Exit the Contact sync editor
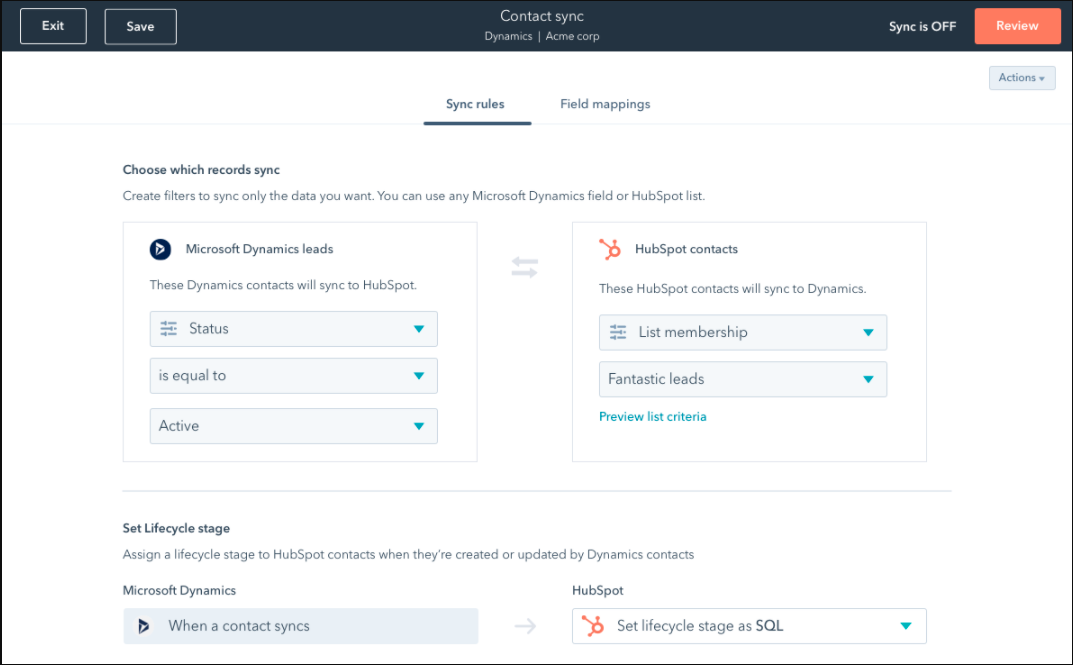1073x665 pixels. (53, 26)
